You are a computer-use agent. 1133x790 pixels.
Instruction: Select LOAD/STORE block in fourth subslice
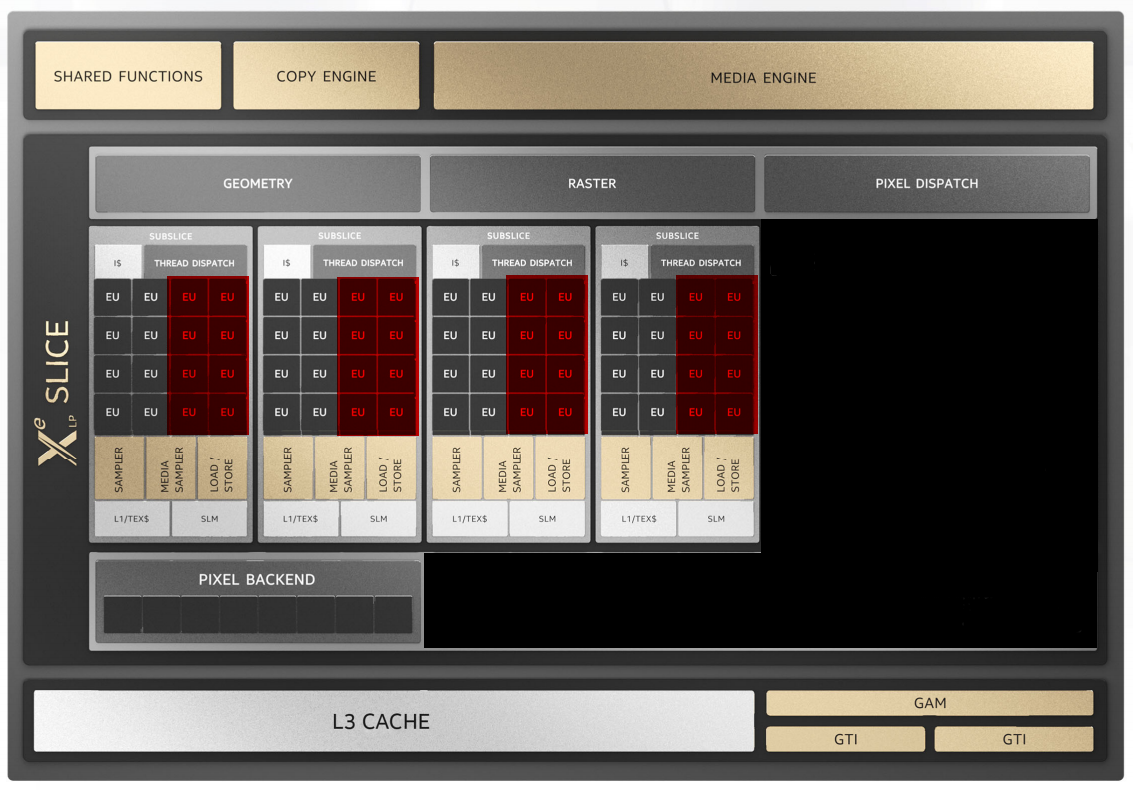728,468
